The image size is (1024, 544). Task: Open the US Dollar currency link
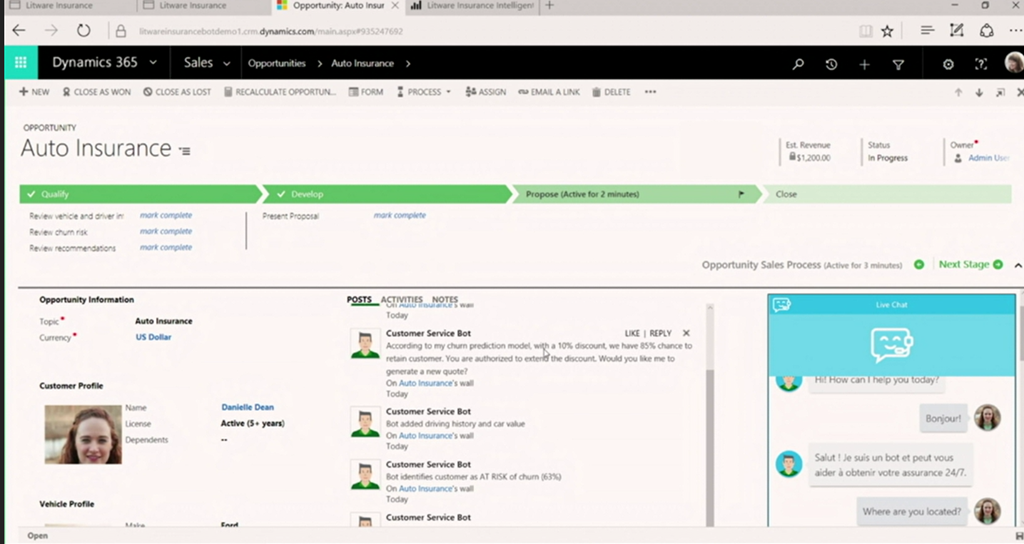coord(153,337)
